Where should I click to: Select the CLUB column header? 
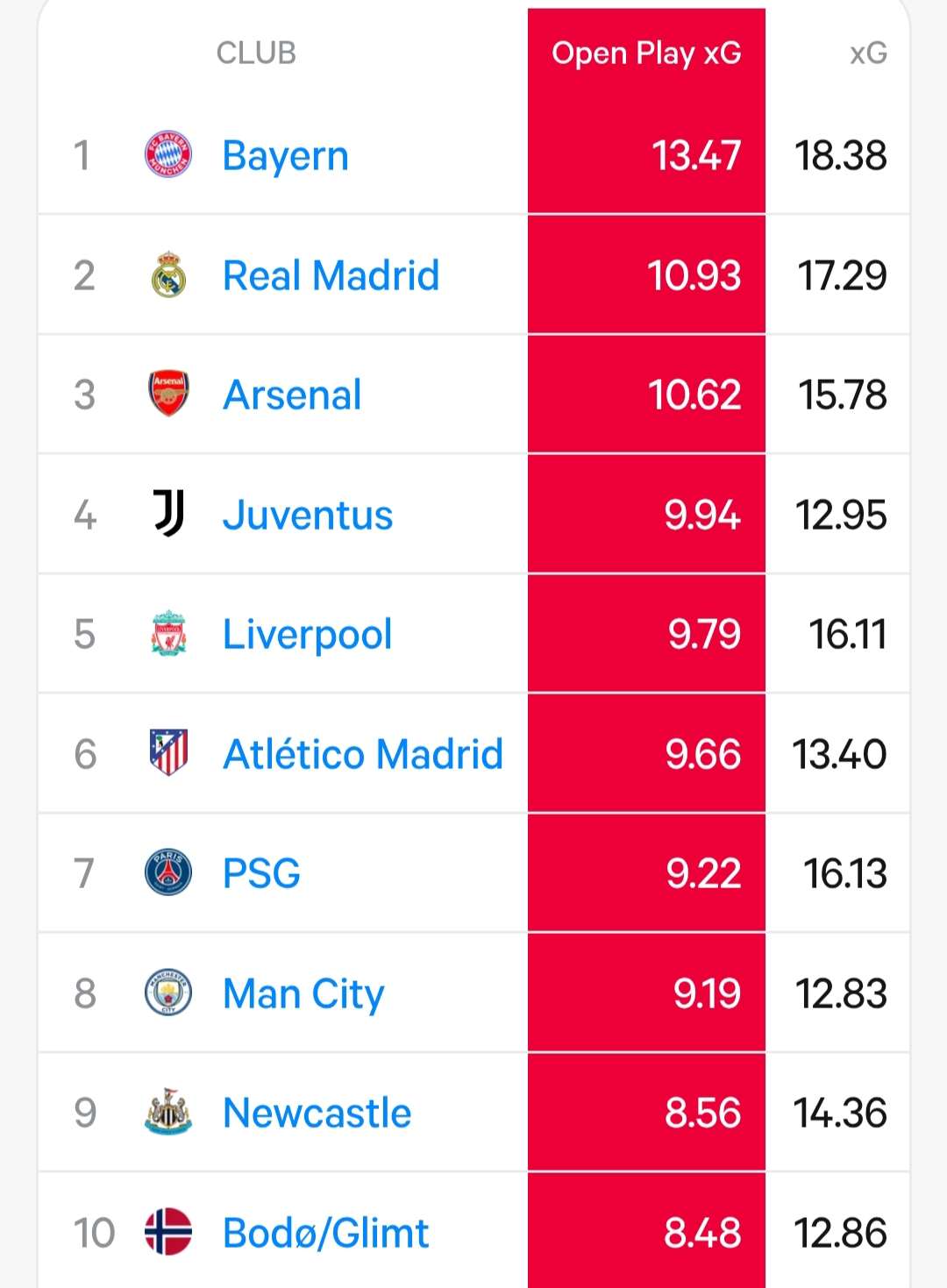[x=256, y=53]
